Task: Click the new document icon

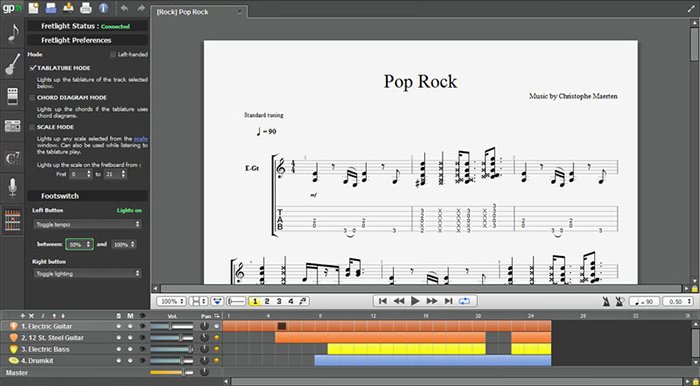Action: 33,7
